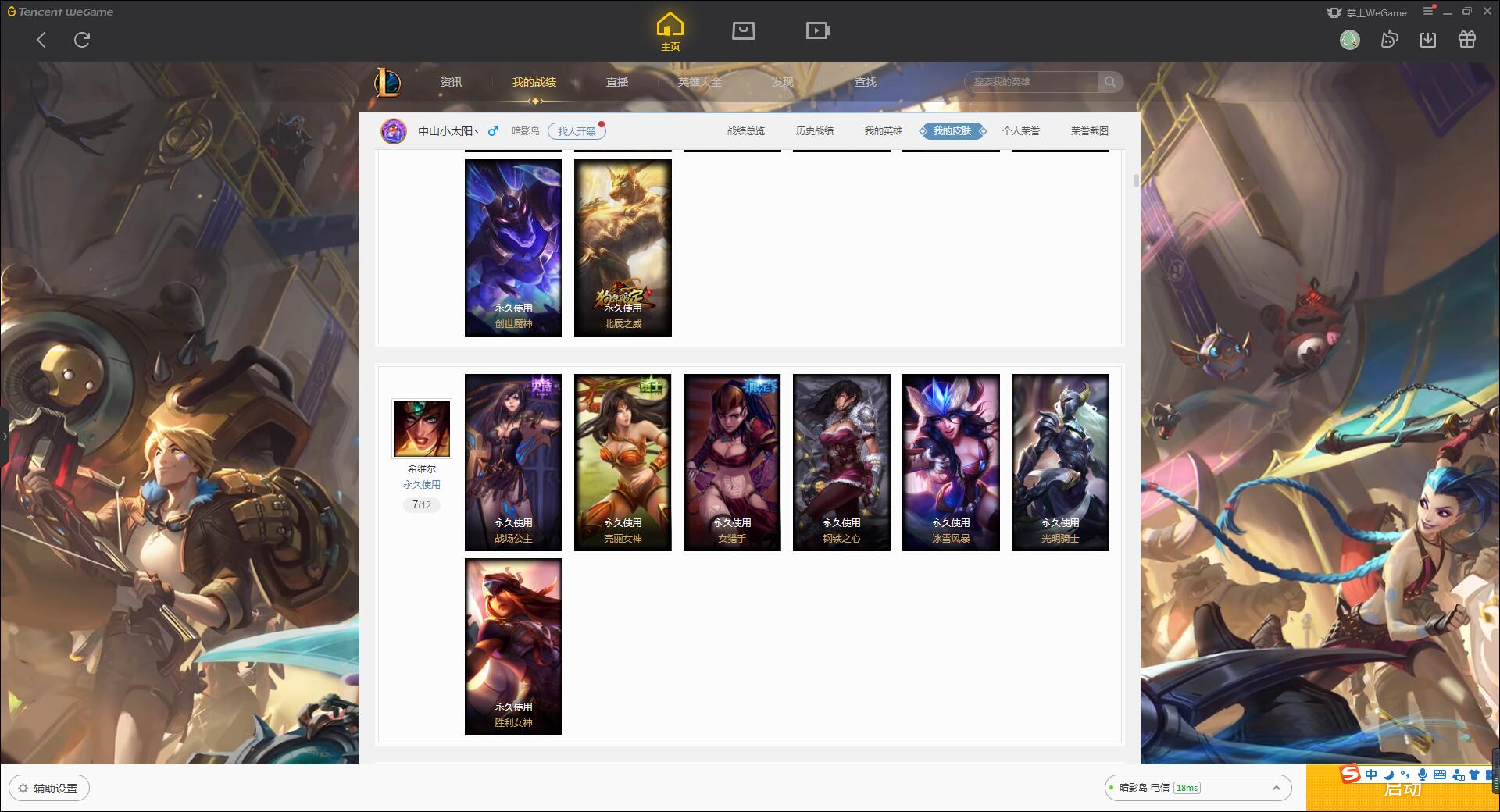Switch to 个人荣誉 sub-tab
Screen dimensions: 1500x812
pos(1021,131)
